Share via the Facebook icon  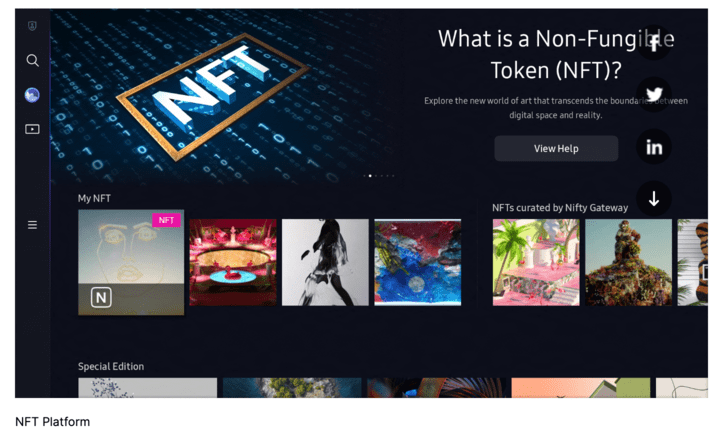(x=654, y=42)
